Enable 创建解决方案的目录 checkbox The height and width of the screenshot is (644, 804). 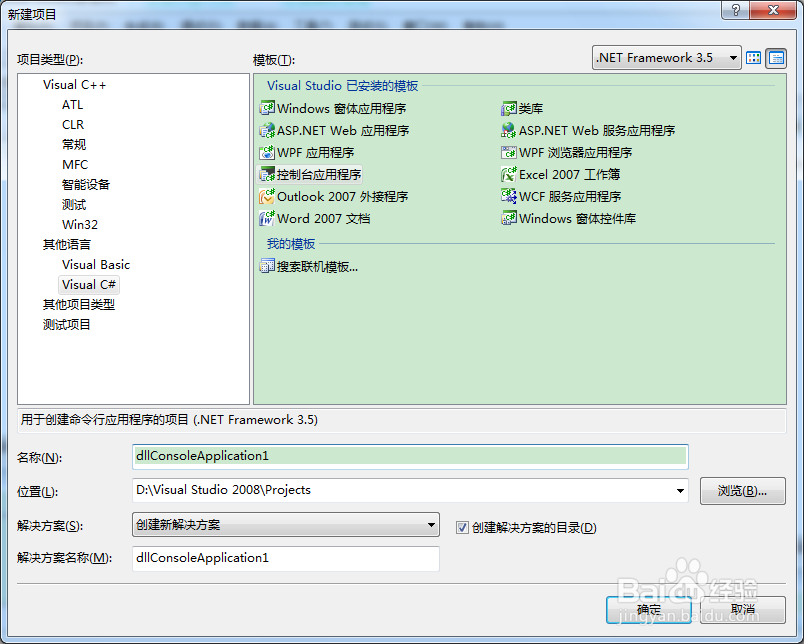click(461, 526)
